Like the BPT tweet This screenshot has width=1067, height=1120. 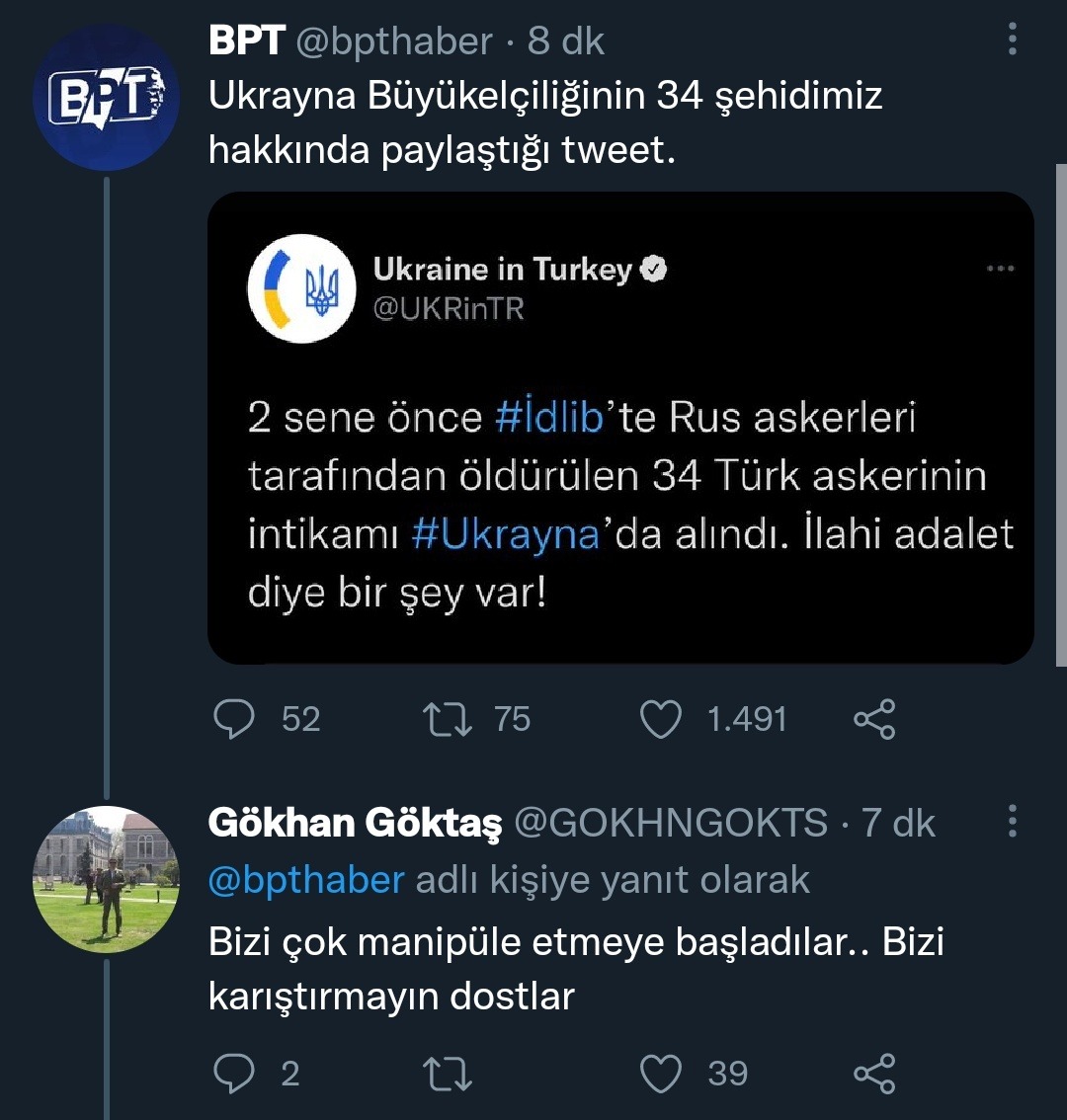(661, 719)
